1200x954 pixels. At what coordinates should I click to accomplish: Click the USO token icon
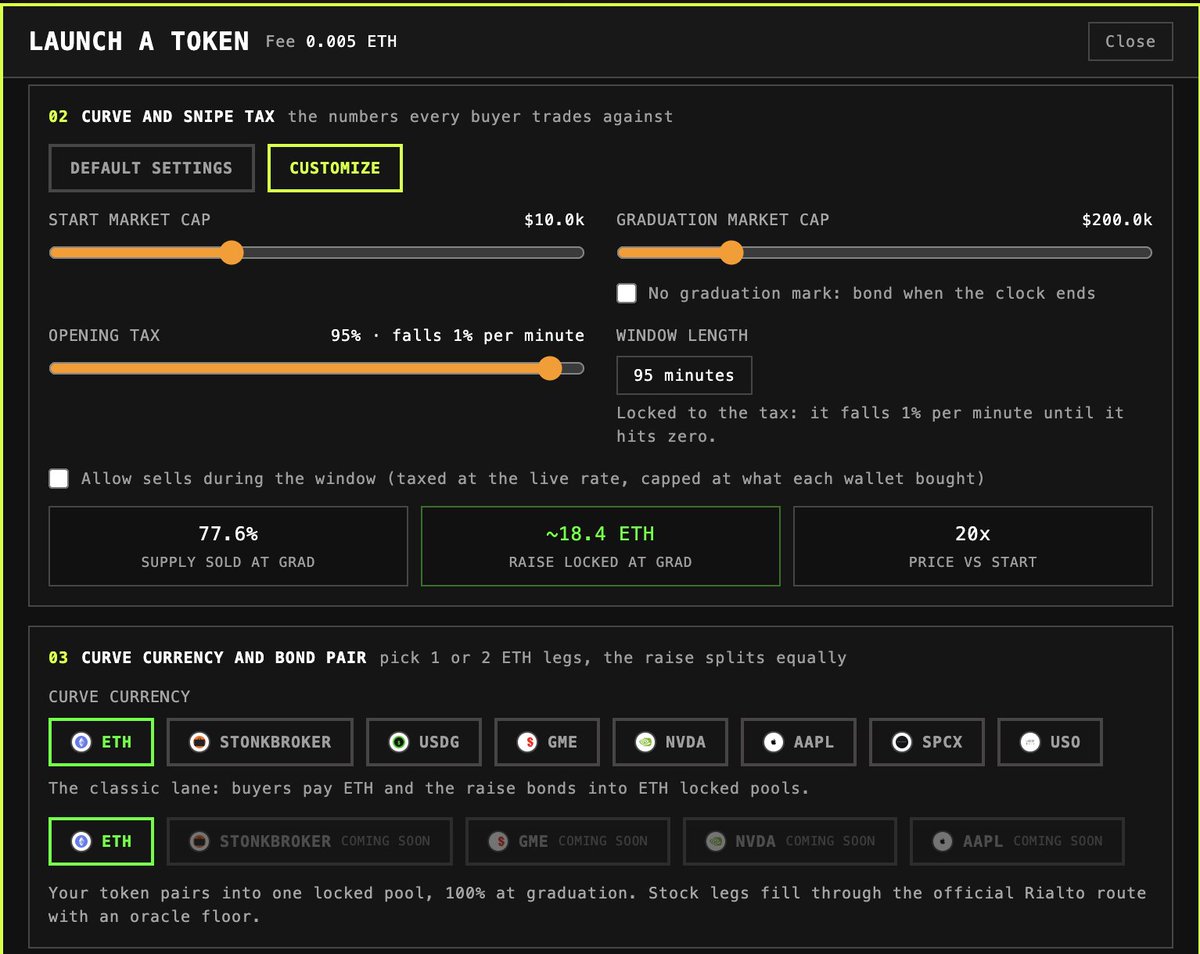point(1030,742)
